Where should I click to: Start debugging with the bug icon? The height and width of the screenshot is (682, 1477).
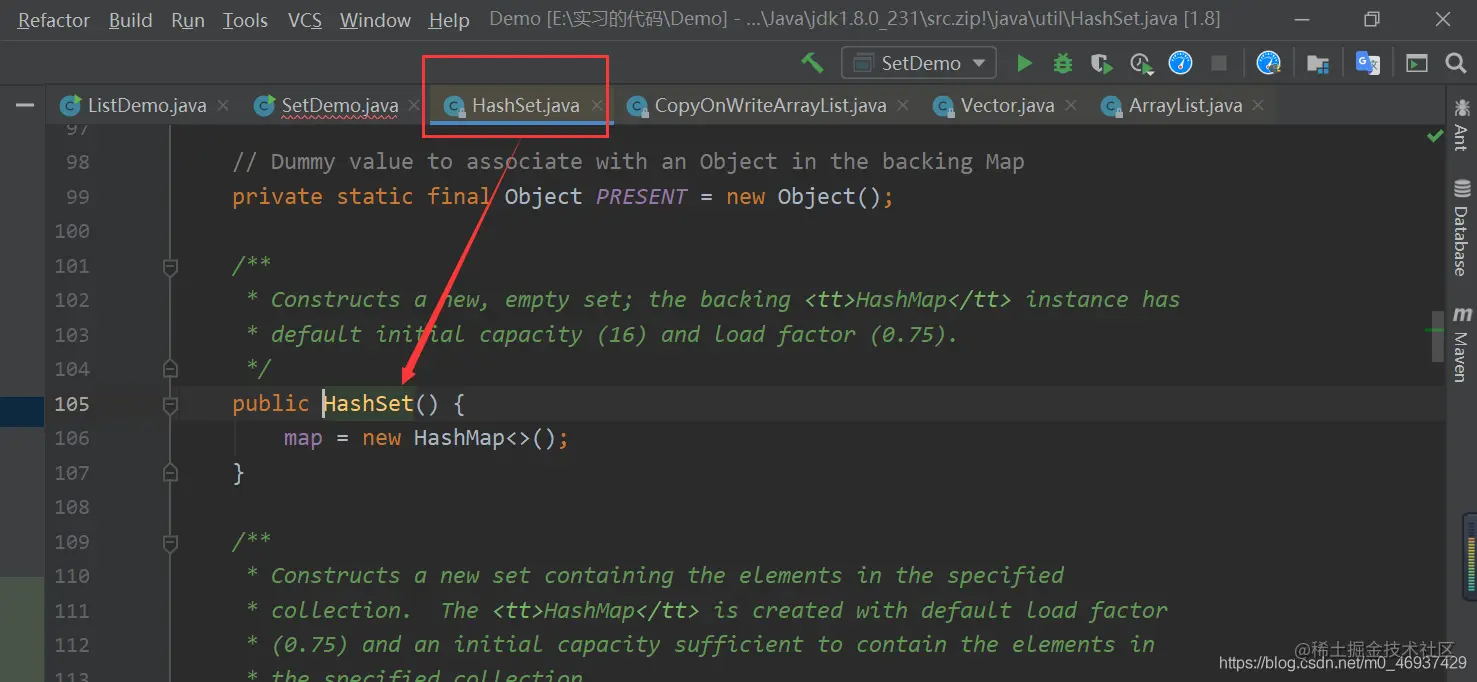point(1062,63)
